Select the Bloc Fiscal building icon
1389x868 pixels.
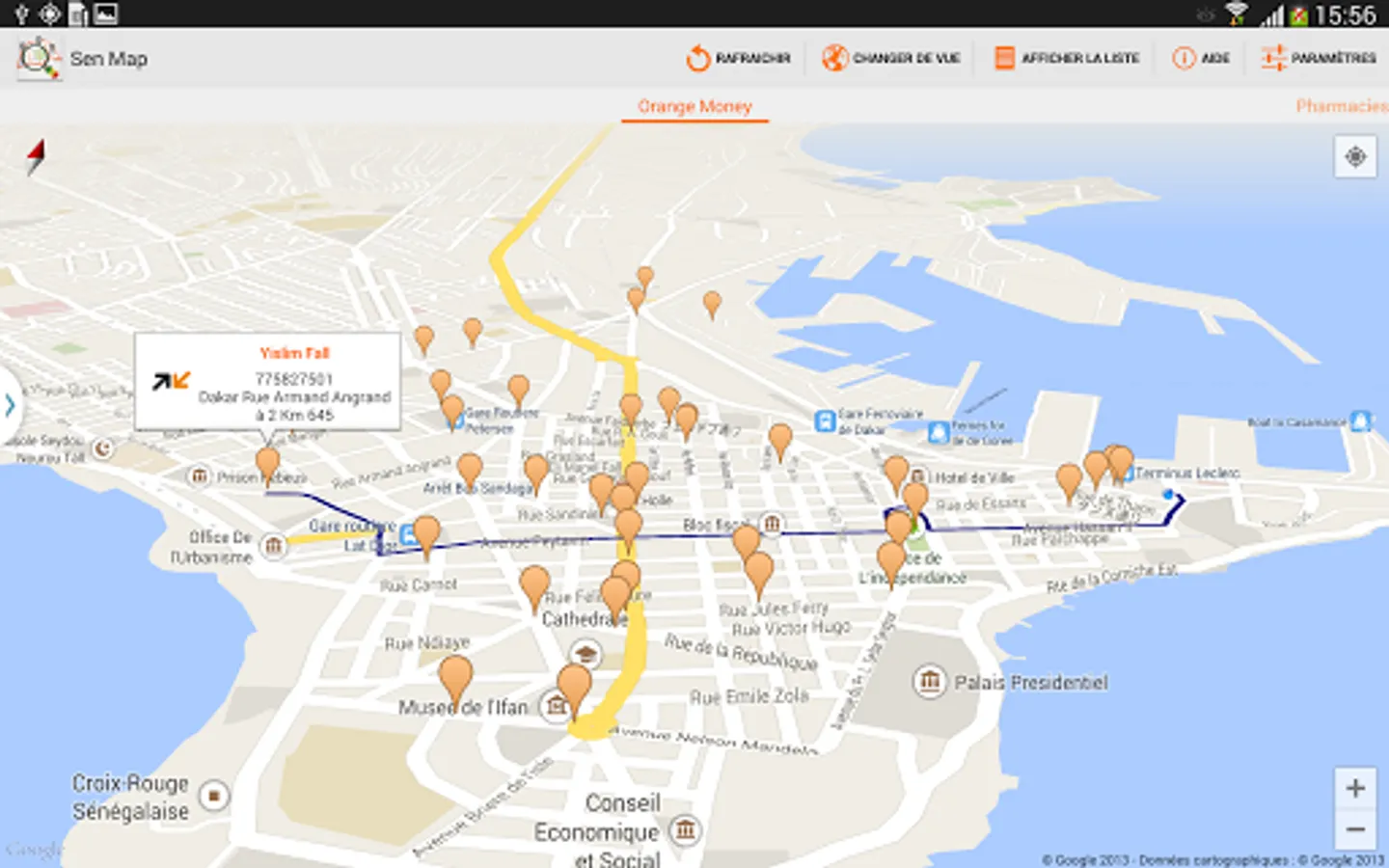(x=772, y=523)
